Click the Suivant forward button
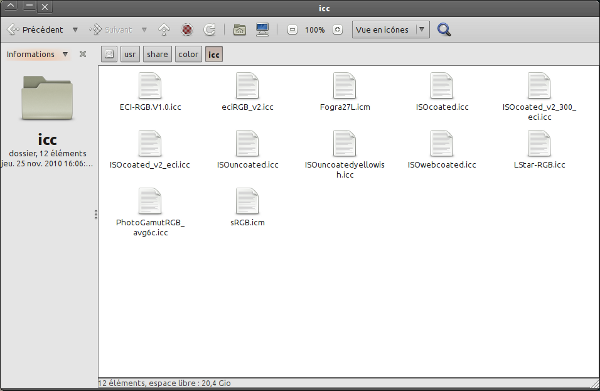 point(110,30)
